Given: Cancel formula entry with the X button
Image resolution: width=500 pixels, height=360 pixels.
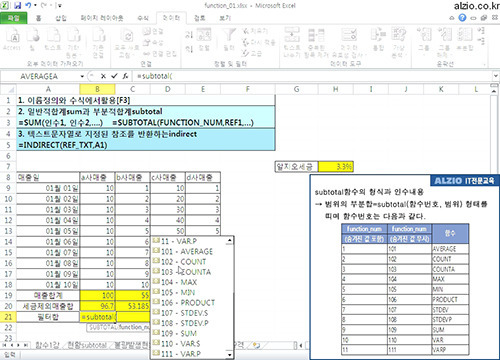Looking at the screenshot, I should tap(103, 76).
